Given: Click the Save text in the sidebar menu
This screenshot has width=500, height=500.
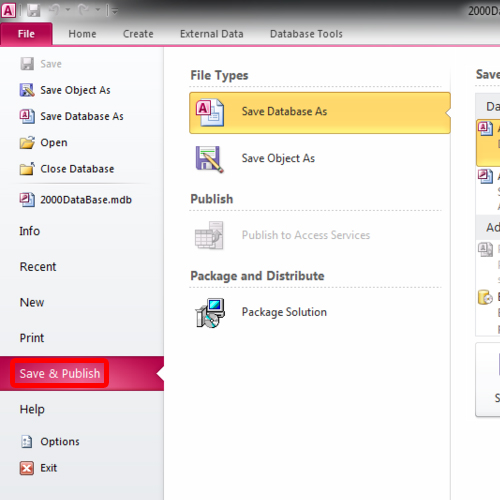Looking at the screenshot, I should [x=51, y=64].
